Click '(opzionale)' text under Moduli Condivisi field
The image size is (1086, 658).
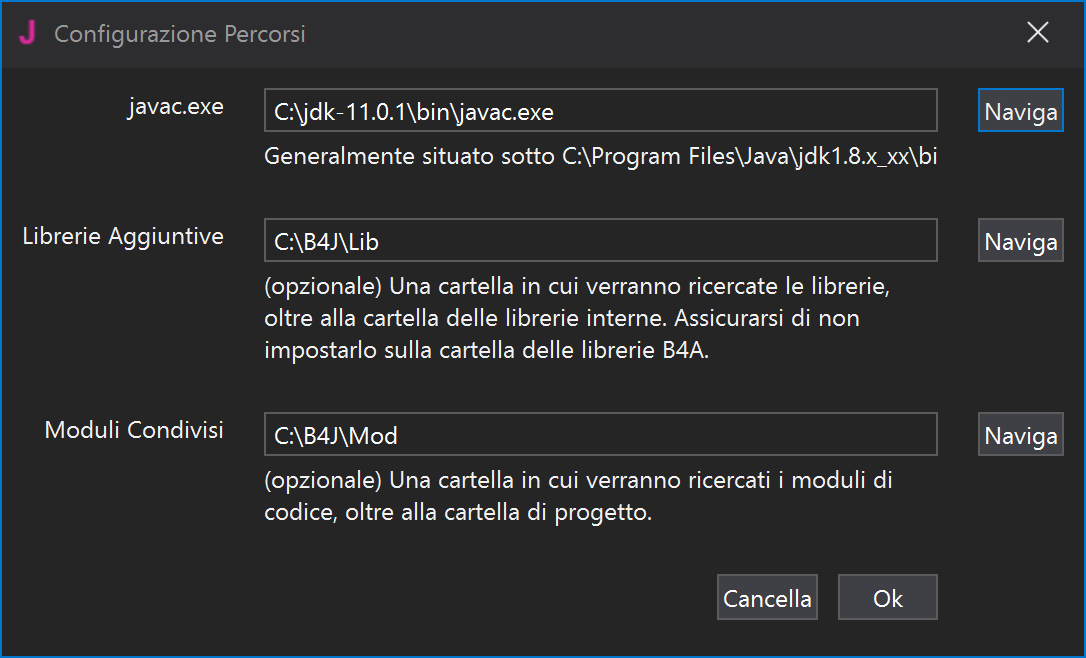point(322,481)
